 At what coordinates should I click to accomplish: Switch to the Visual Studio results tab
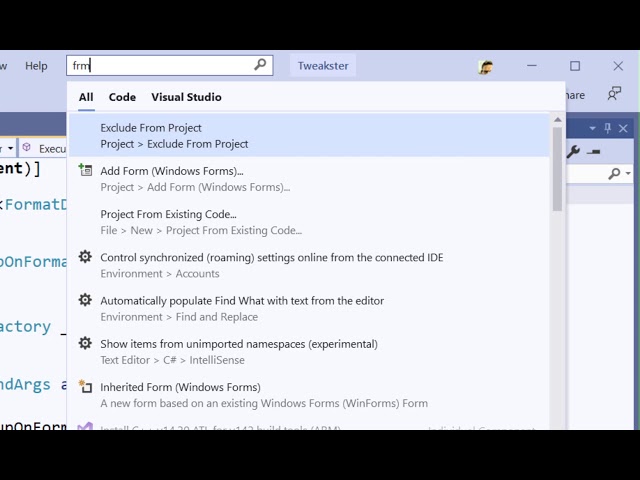(x=186, y=97)
